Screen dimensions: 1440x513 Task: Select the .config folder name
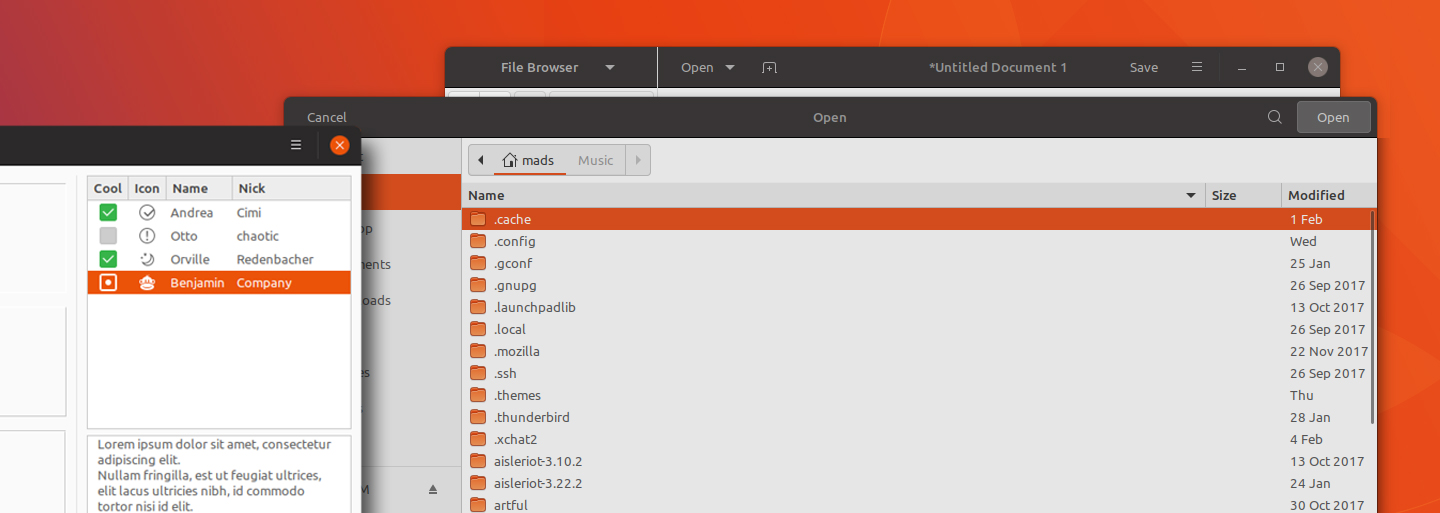tap(515, 241)
